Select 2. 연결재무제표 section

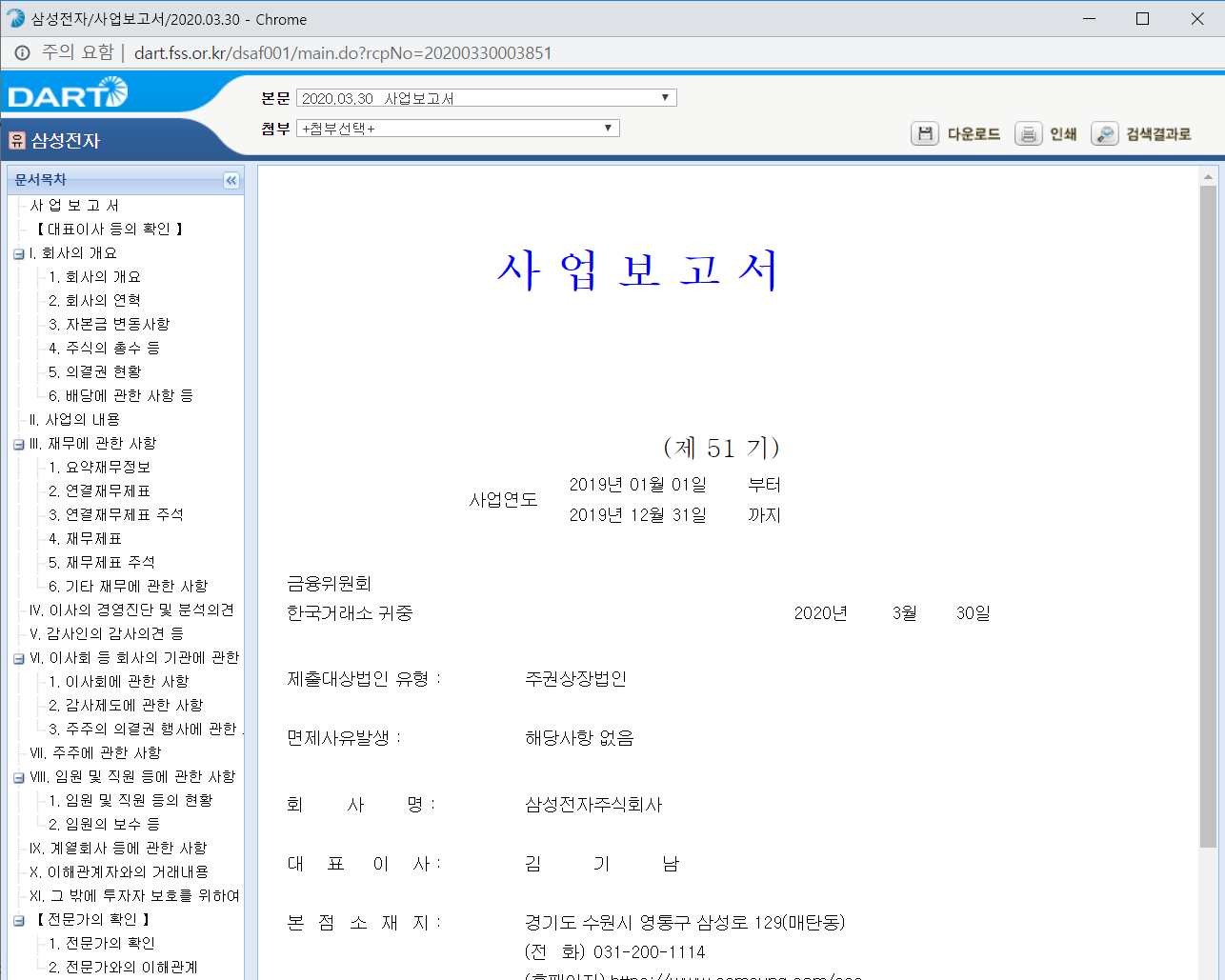[x=100, y=490]
